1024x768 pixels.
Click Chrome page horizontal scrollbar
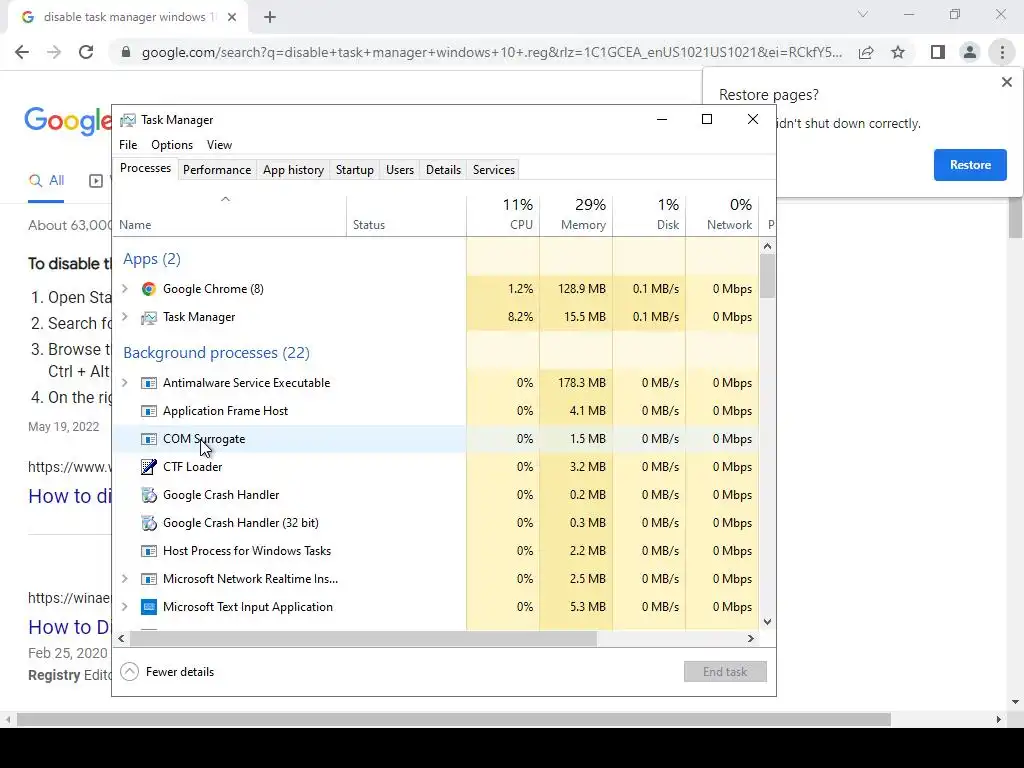point(454,720)
